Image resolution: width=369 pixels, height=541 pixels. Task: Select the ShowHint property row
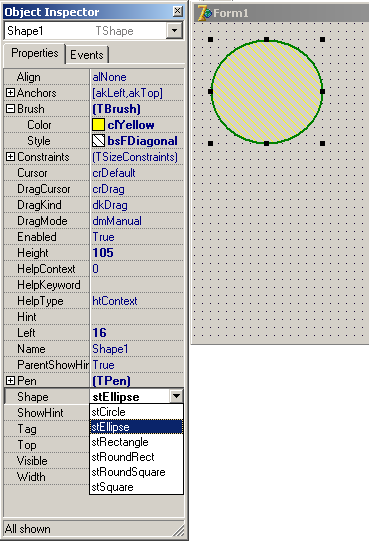click(x=47, y=413)
